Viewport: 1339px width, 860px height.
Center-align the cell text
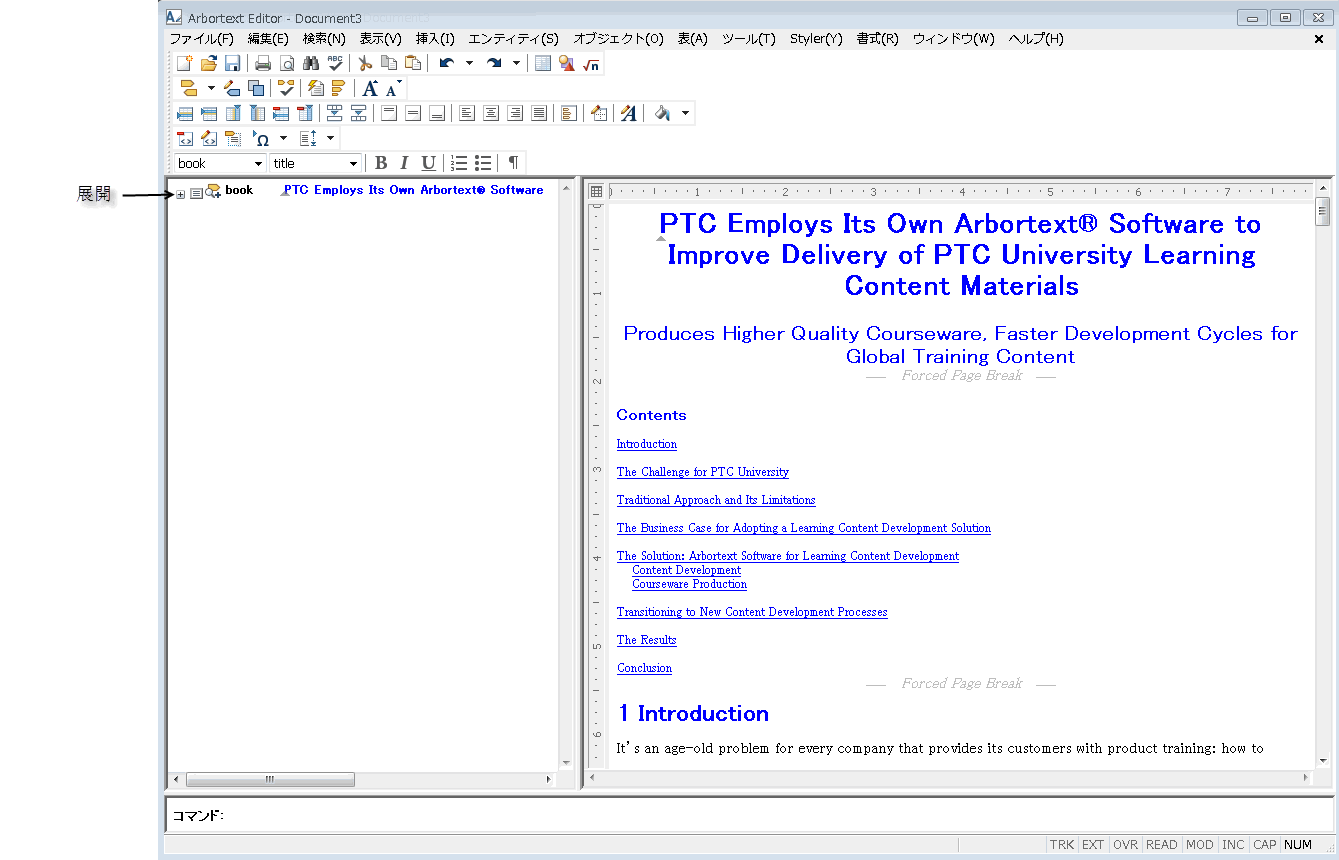point(491,113)
